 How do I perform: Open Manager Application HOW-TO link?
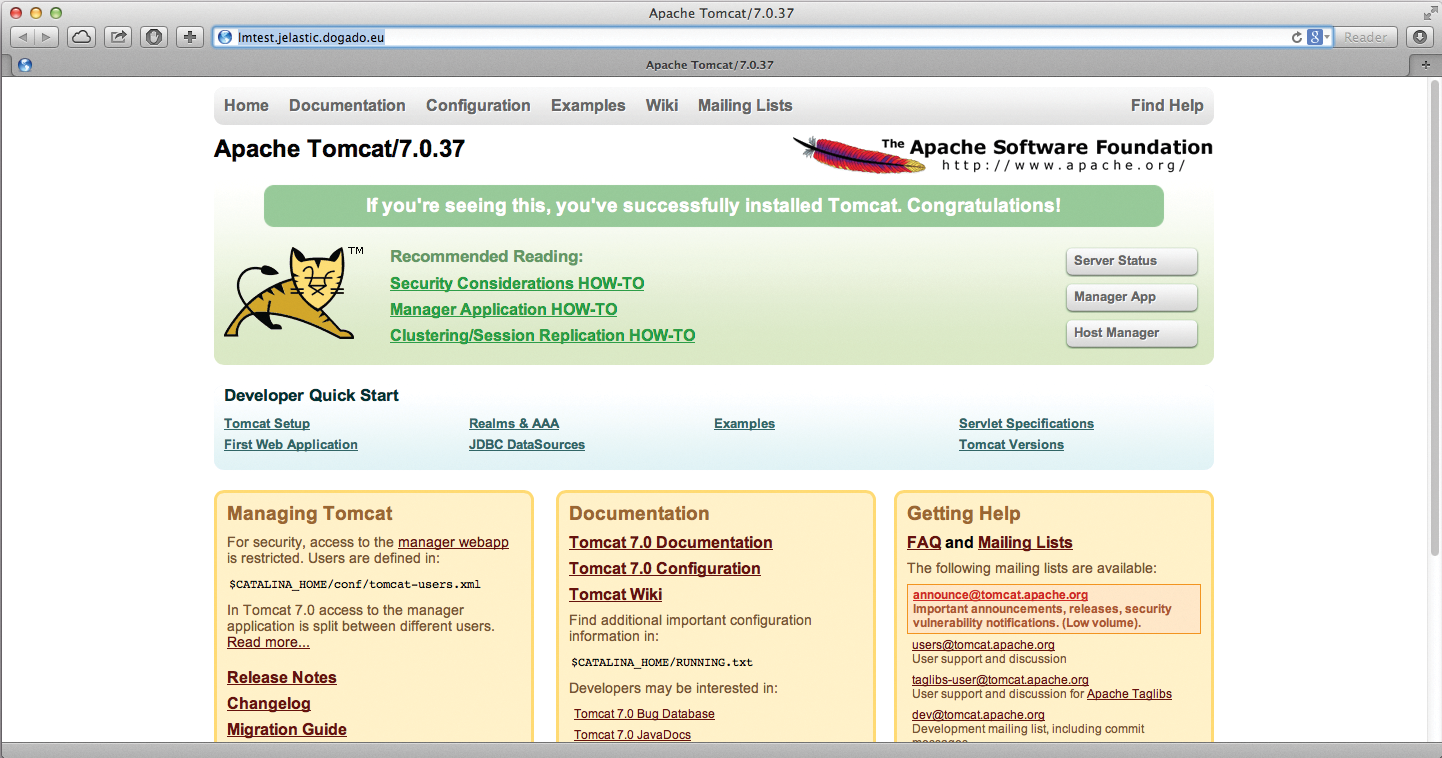[x=504, y=309]
